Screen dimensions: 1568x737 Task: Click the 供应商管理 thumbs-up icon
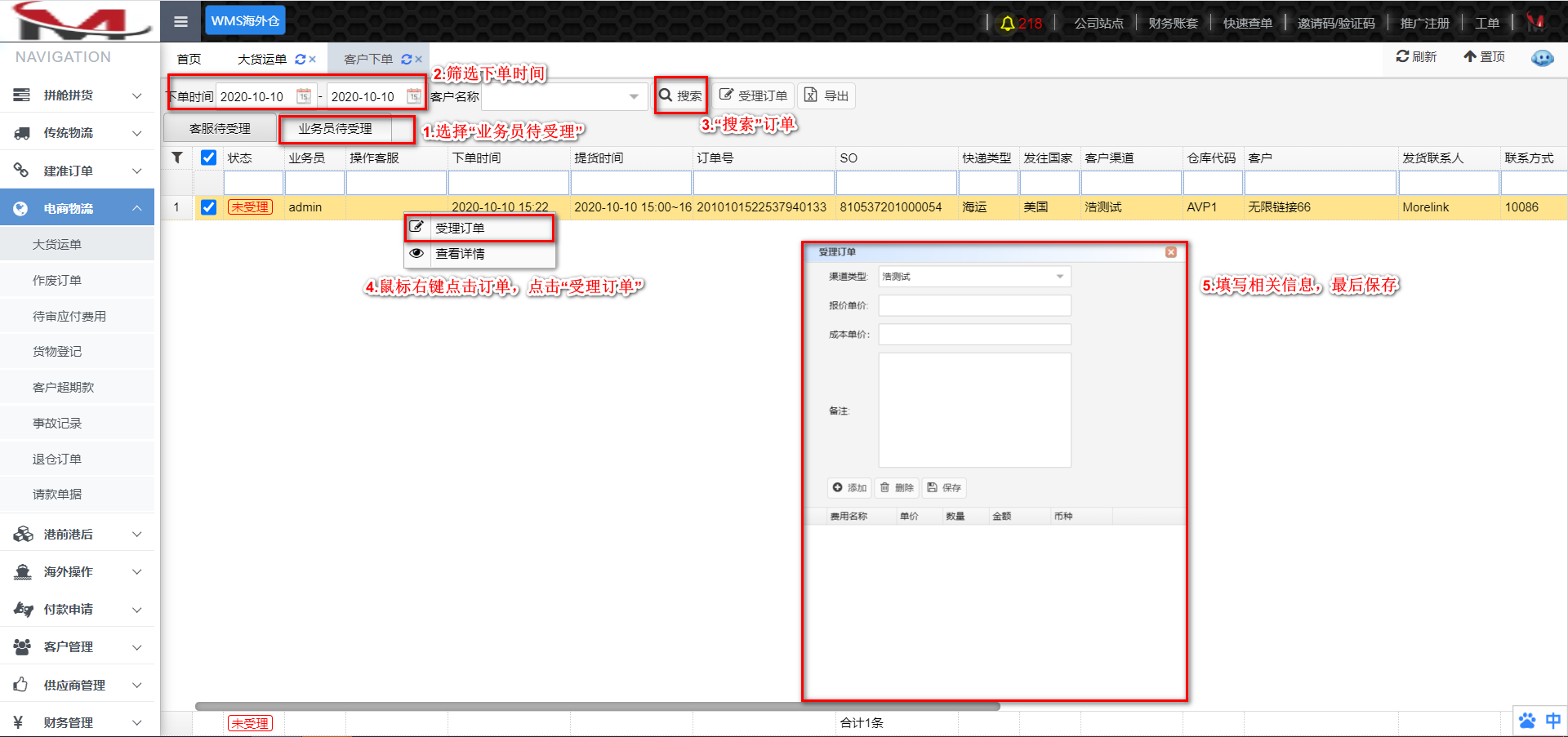[x=21, y=685]
